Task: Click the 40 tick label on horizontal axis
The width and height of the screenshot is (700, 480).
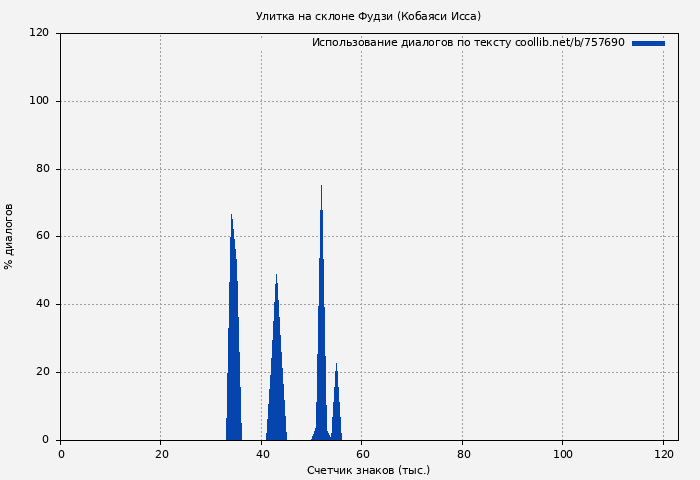Action: [x=262, y=454]
